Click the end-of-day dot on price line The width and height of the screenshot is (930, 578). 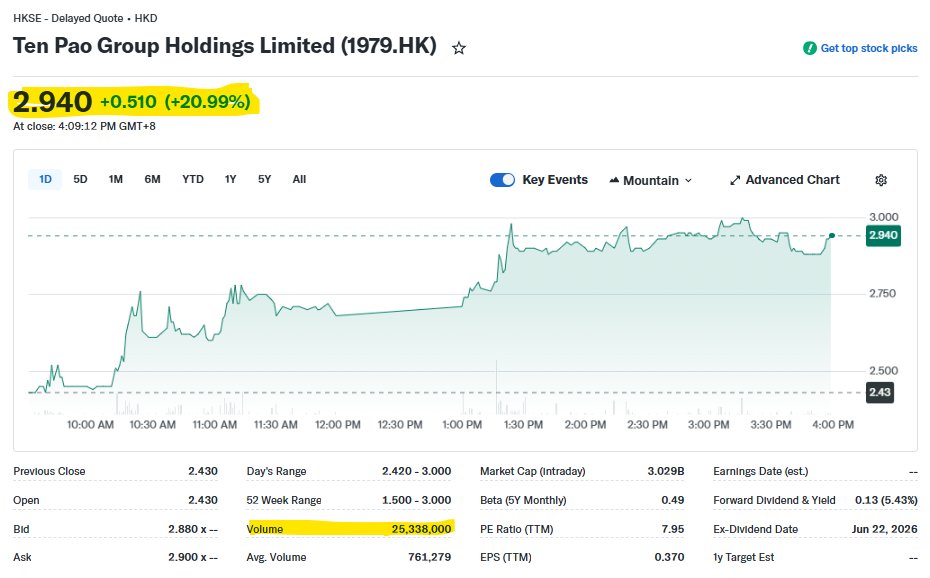point(832,236)
